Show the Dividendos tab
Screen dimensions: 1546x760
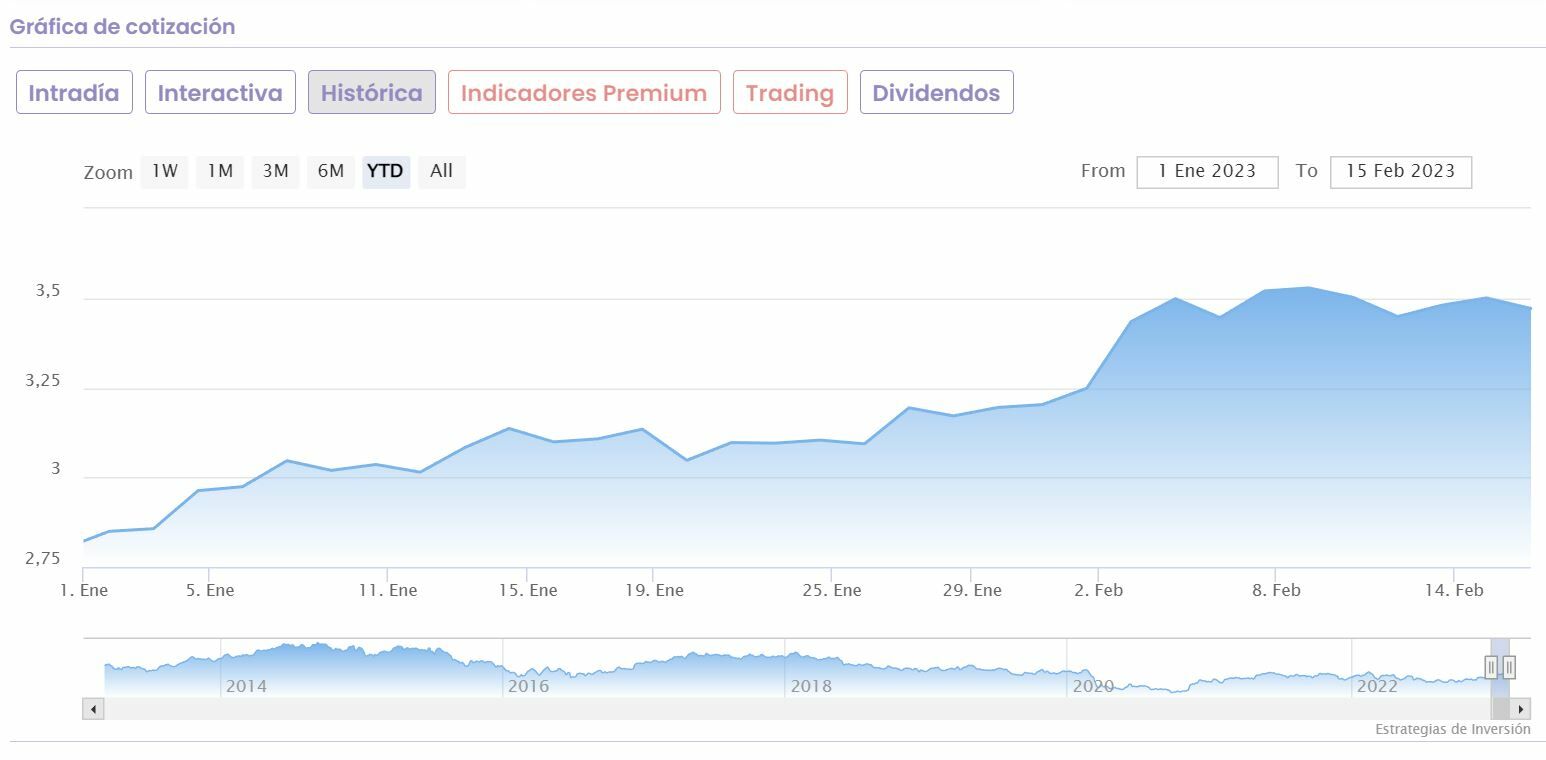pyautogui.click(x=936, y=93)
